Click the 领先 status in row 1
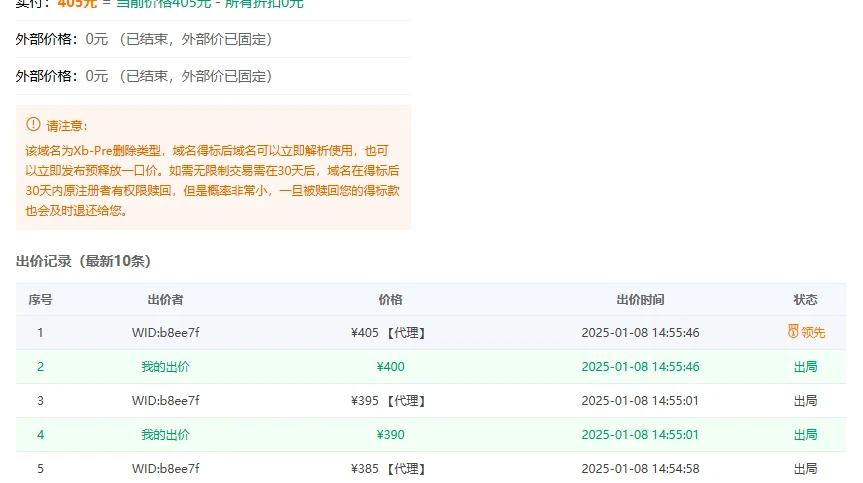This screenshot has width=863, height=483. coord(812,332)
